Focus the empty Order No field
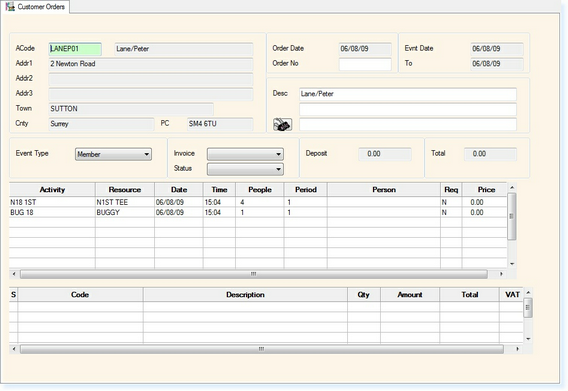 coord(365,64)
